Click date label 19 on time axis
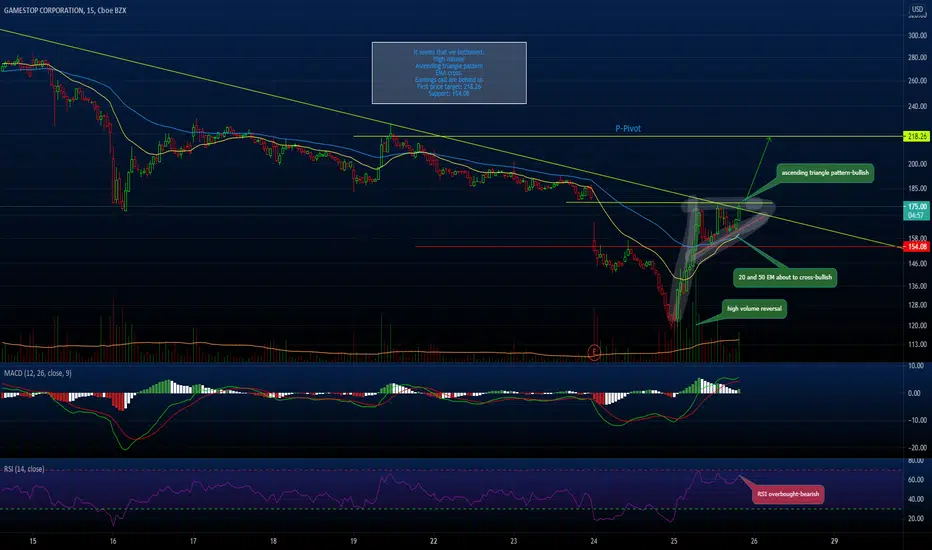Screen dimensions: 932x550 point(354,541)
